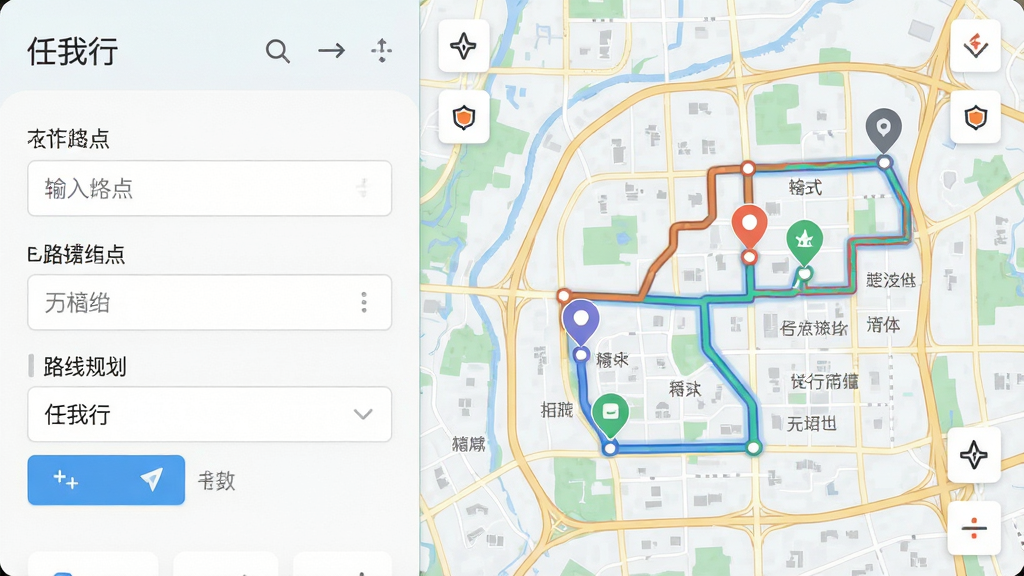The height and width of the screenshot is (576, 1024).
Task: Select the green star pin on the map
Action: click(805, 241)
